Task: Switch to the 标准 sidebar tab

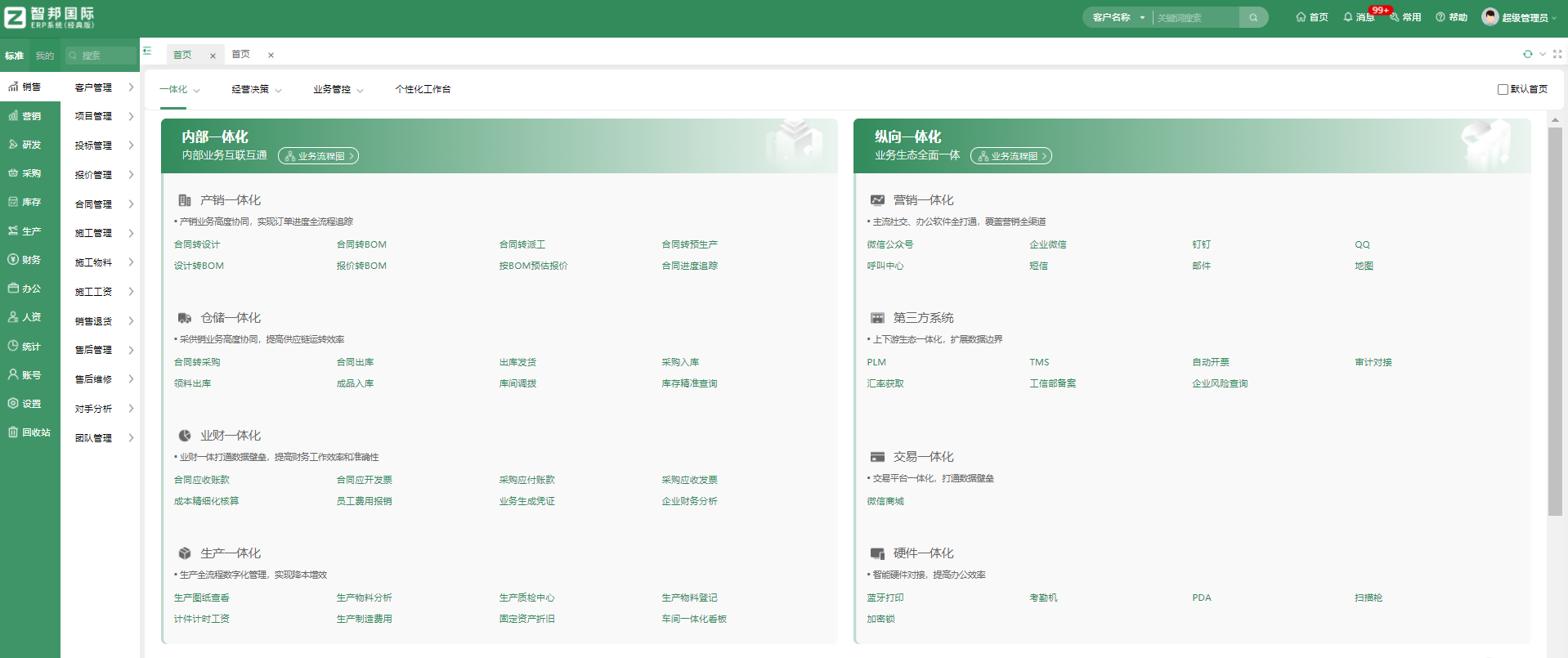Action: (x=14, y=56)
